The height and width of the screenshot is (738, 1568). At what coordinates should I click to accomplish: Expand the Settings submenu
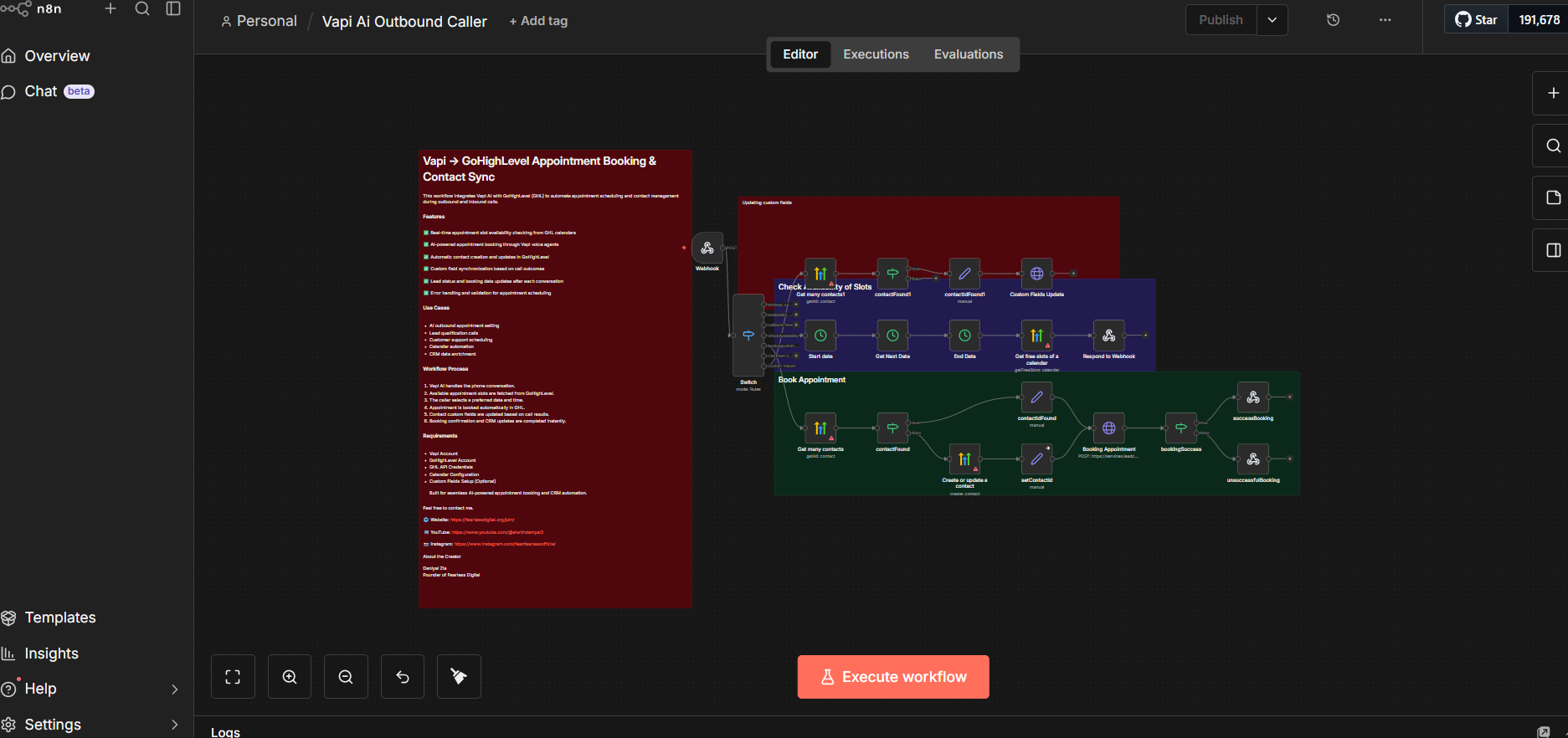click(174, 725)
